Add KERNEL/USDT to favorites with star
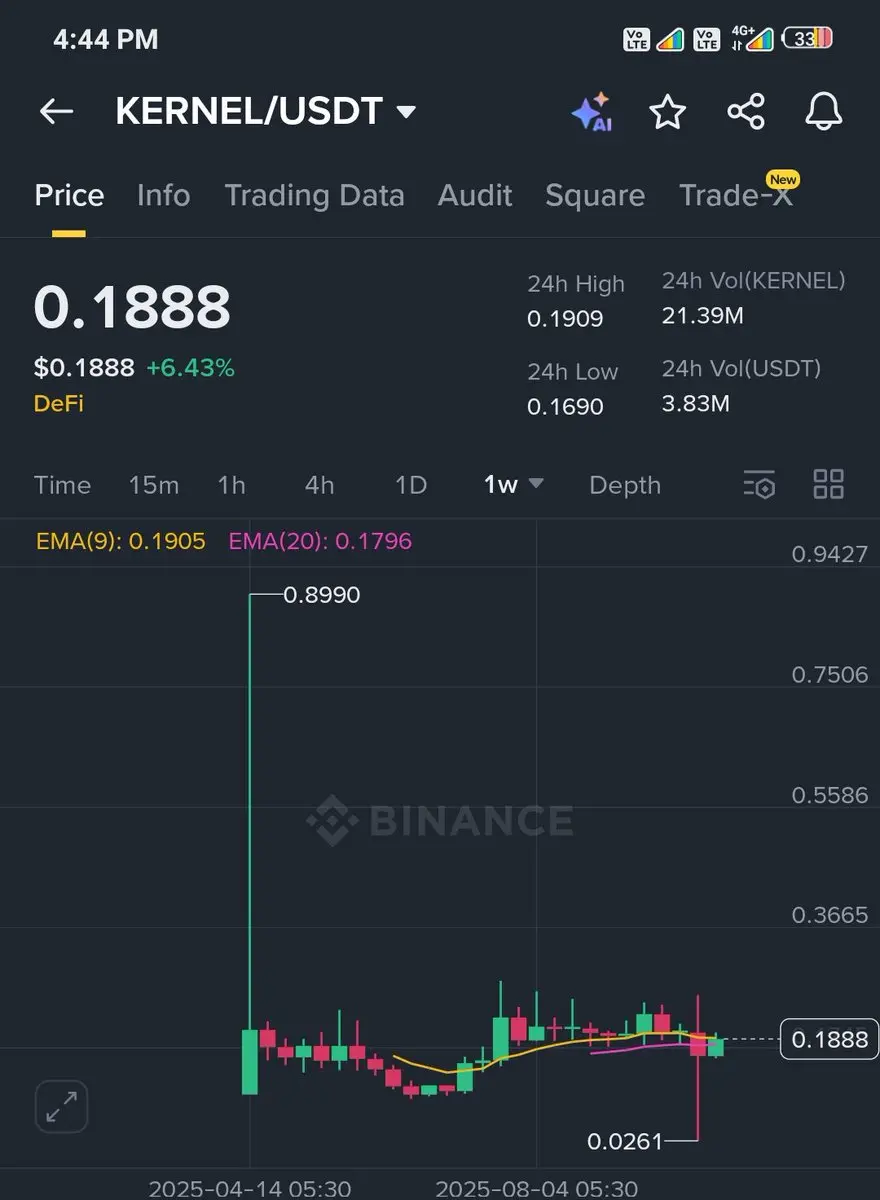This screenshot has height=1200, width=880. (x=667, y=111)
